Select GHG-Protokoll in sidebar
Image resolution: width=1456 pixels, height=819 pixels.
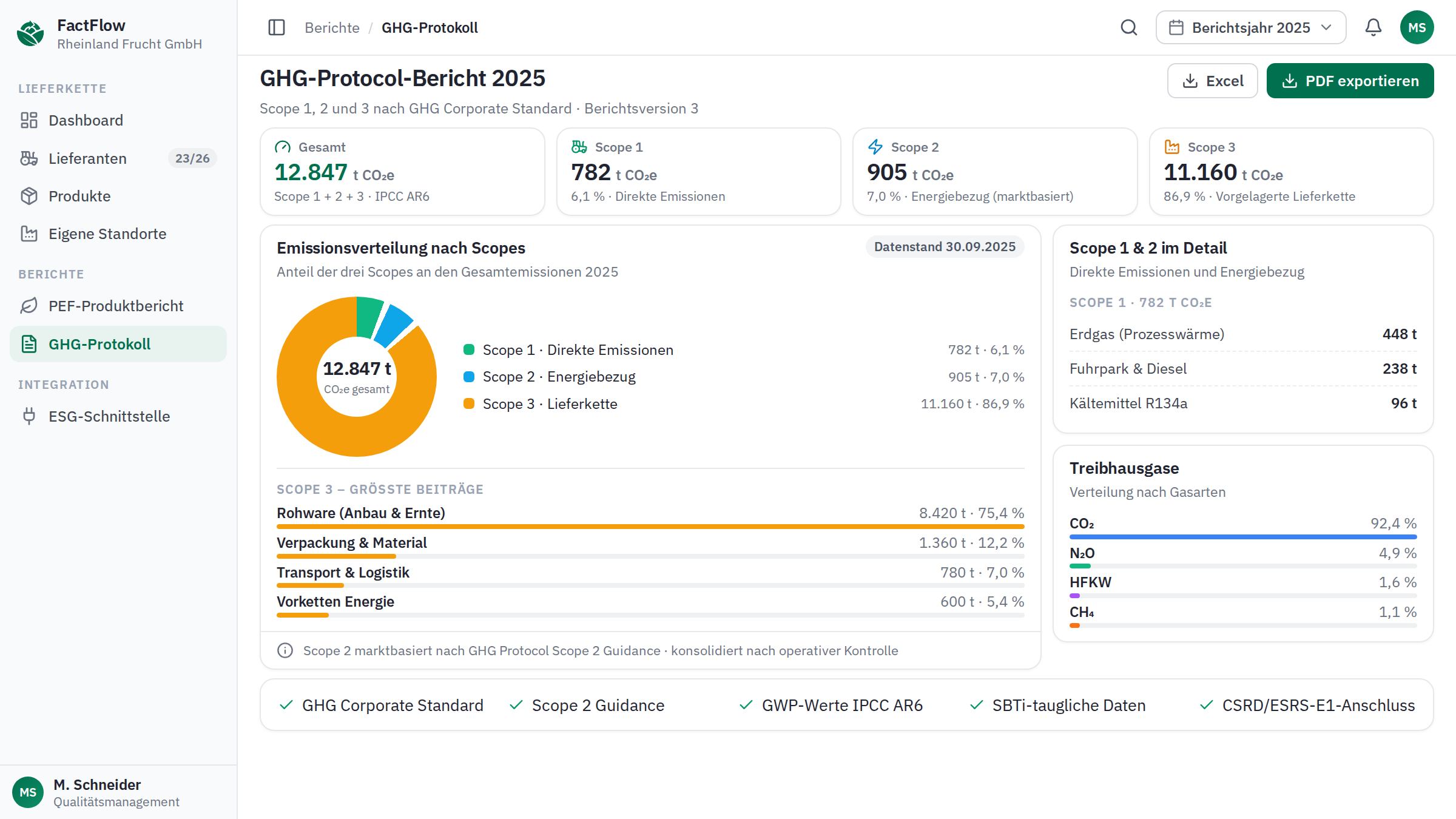tap(118, 344)
